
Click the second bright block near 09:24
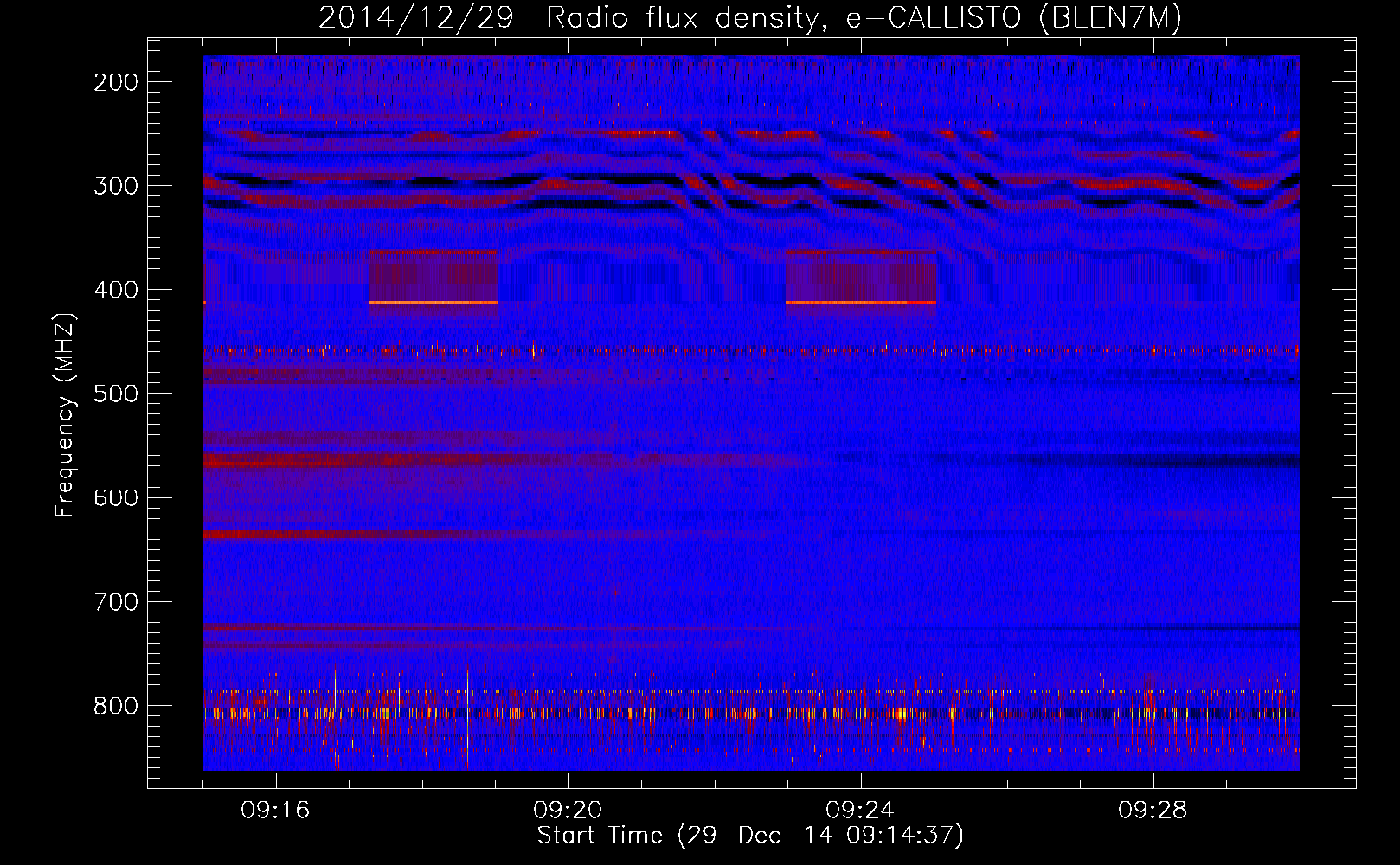(x=861, y=277)
